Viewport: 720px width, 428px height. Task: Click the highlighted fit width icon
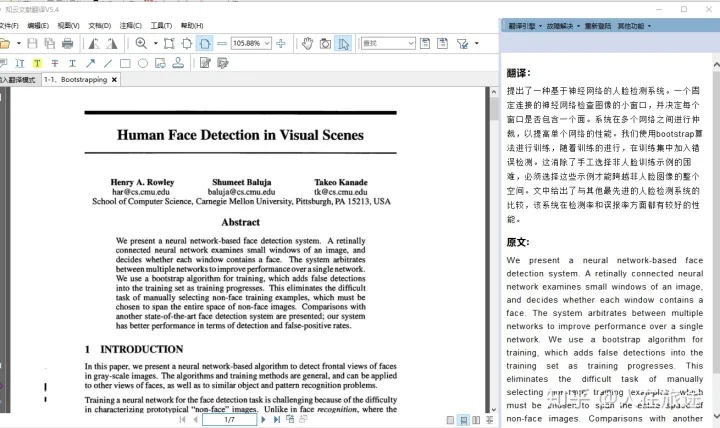pyautogui.click(x=205, y=44)
